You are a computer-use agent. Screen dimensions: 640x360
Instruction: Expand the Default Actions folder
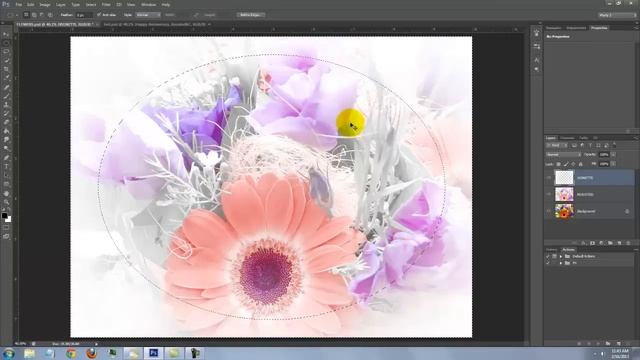(561, 256)
